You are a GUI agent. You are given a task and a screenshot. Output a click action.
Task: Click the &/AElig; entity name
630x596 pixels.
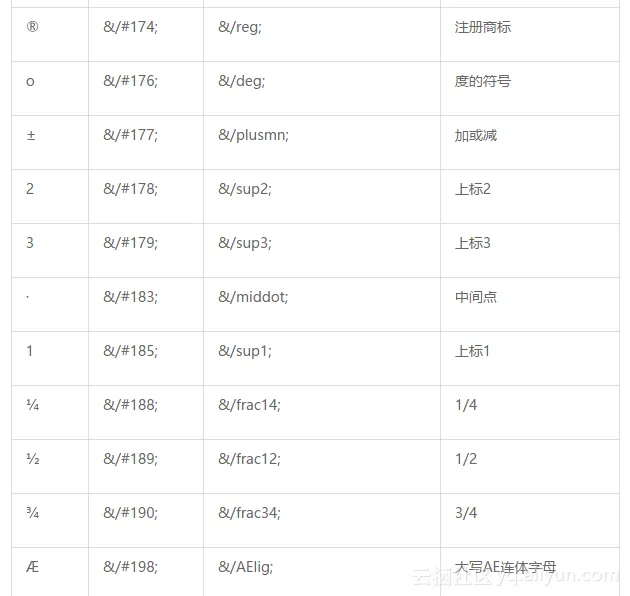[x=245, y=567]
